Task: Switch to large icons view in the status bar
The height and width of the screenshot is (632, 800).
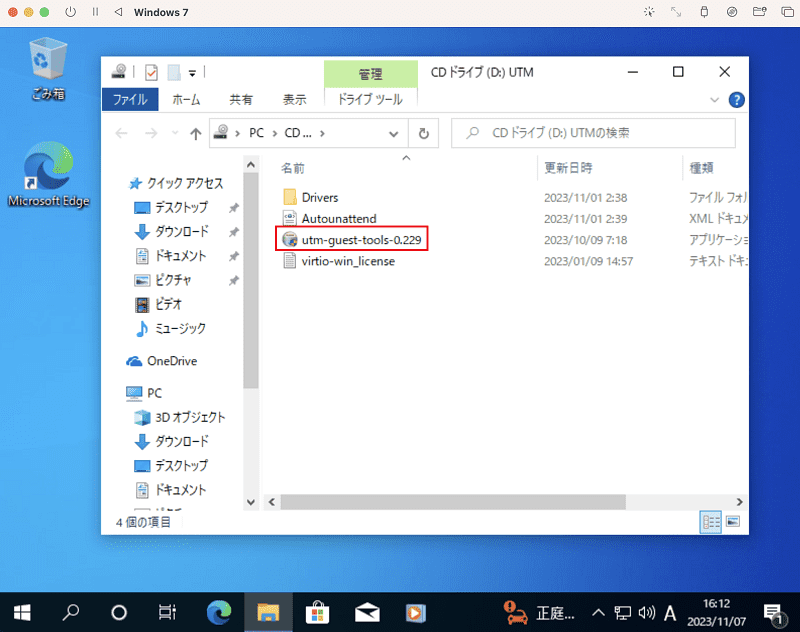Action: click(x=733, y=522)
